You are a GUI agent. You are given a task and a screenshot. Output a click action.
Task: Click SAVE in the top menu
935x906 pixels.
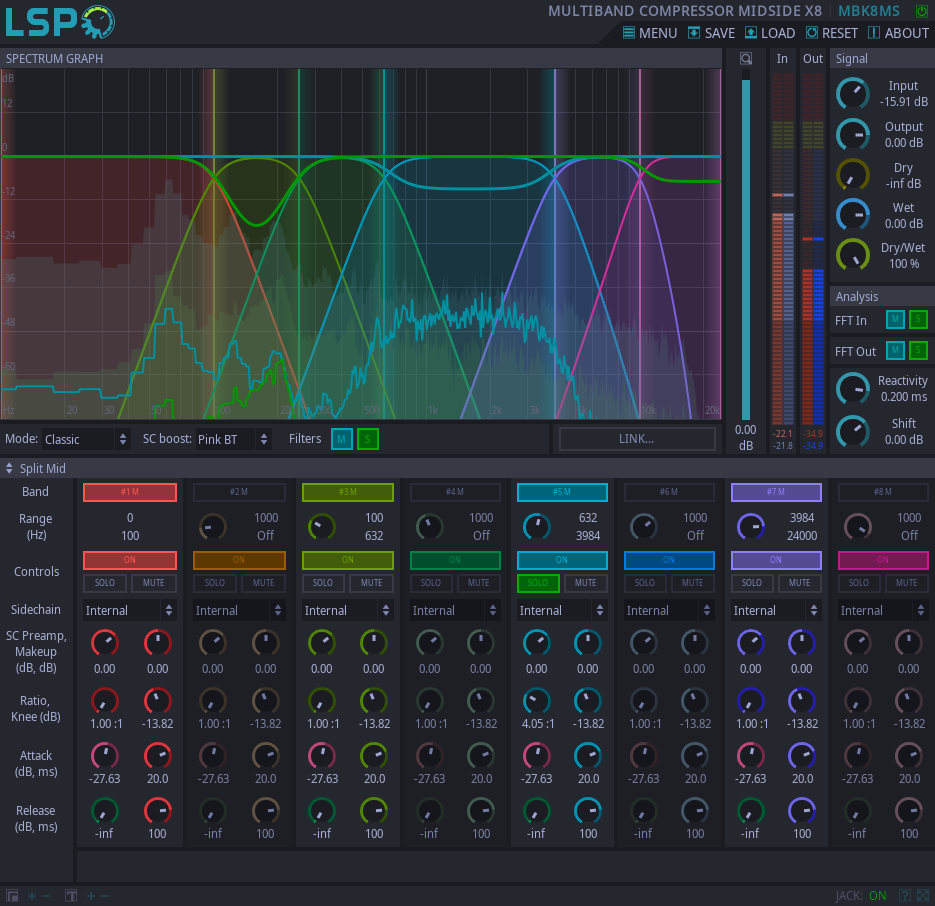711,33
